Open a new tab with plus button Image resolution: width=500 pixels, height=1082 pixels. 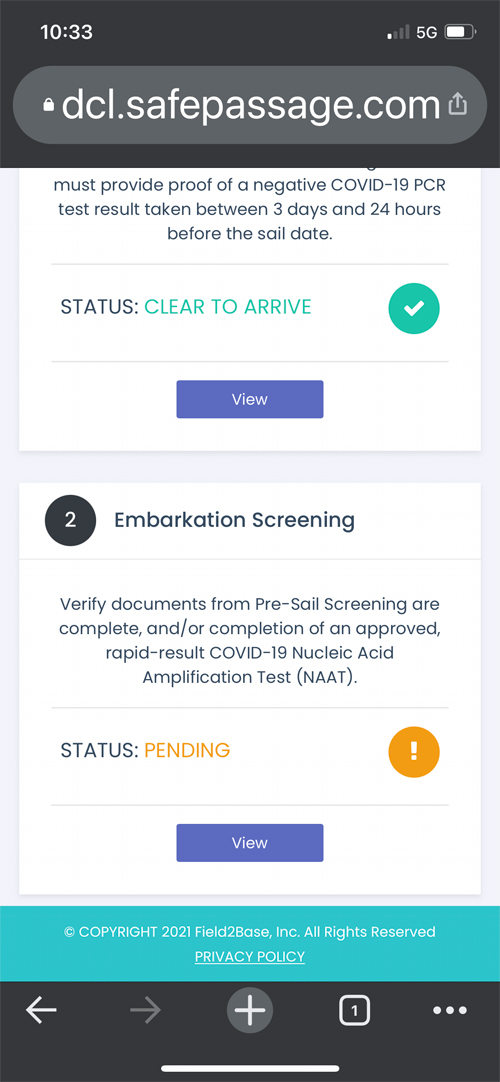tap(250, 1011)
